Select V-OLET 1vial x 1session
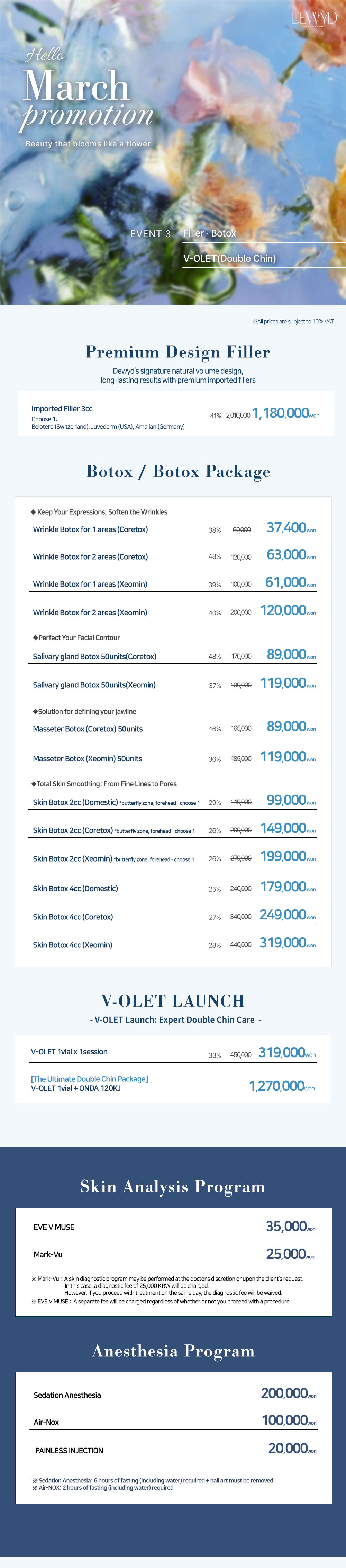 69,1052
